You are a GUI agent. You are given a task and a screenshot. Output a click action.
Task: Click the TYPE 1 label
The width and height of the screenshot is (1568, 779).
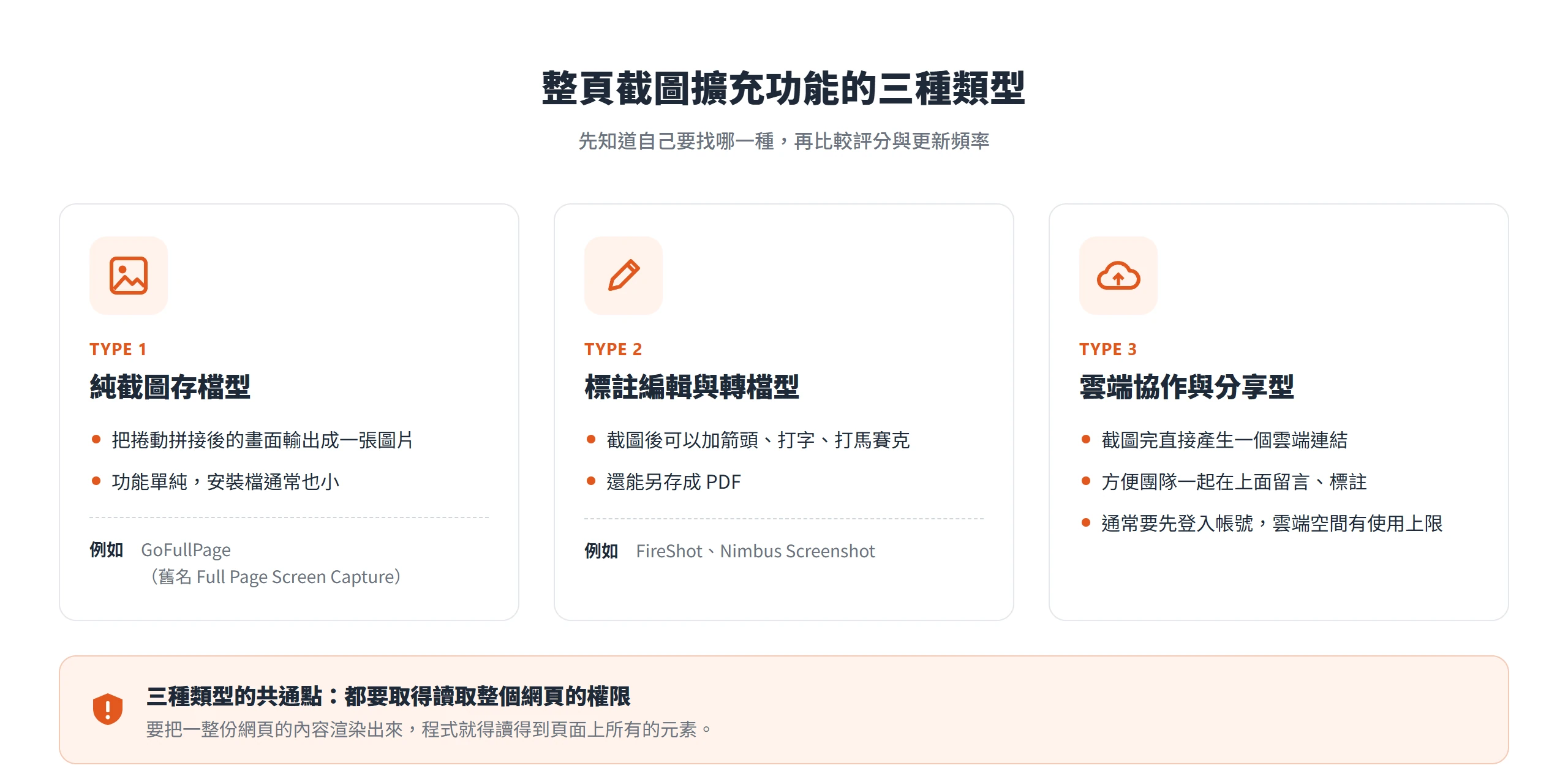[x=118, y=349]
